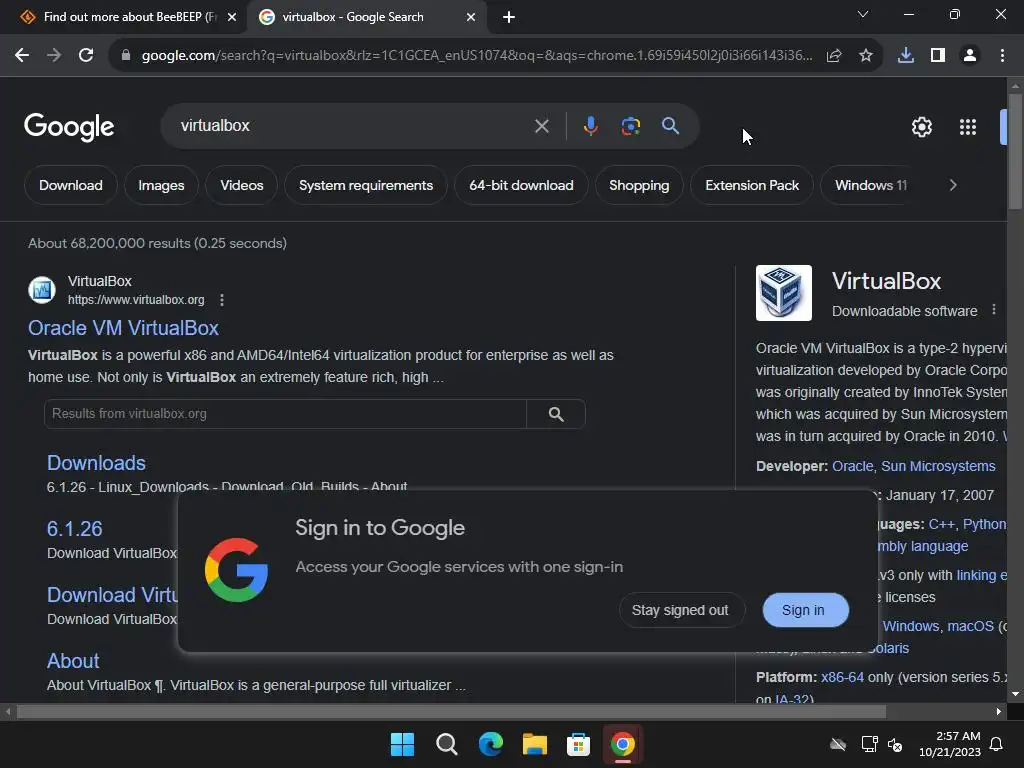
Task: Search within virtualbox.org magnifier button
Action: (x=556, y=414)
